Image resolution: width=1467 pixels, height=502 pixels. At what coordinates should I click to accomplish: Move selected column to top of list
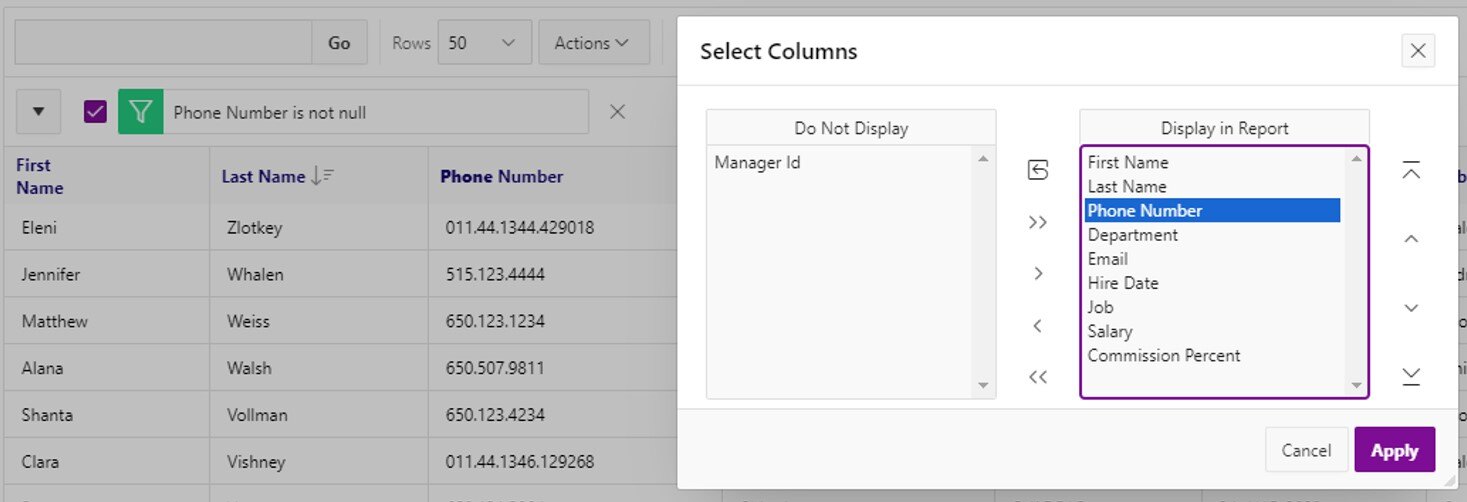1411,170
